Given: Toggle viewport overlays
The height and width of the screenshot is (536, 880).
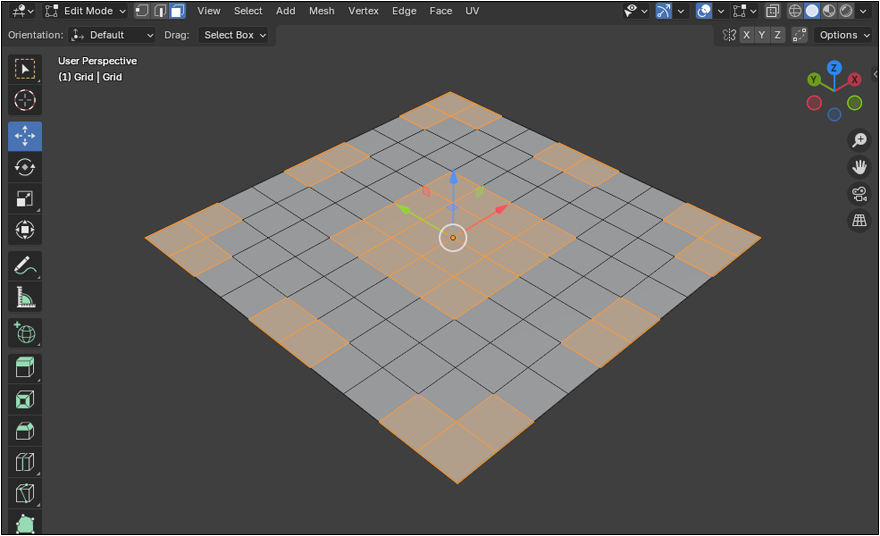Looking at the screenshot, I should pyautogui.click(x=704, y=11).
